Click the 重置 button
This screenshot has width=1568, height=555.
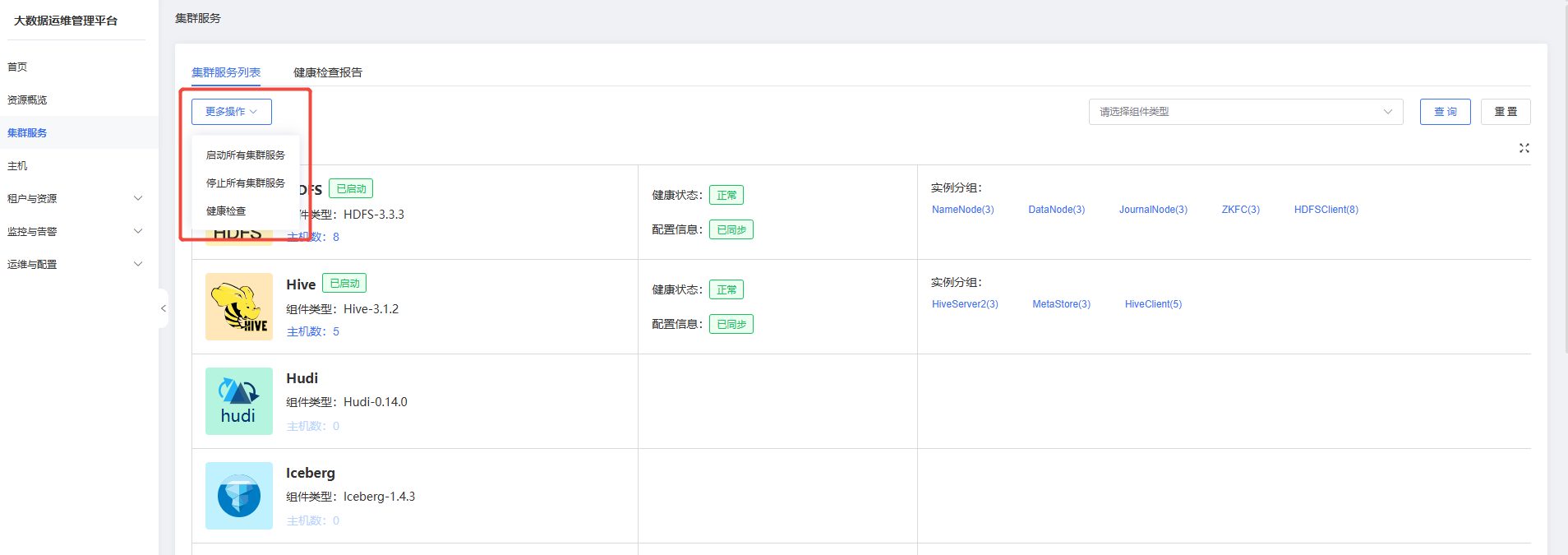pos(1505,112)
